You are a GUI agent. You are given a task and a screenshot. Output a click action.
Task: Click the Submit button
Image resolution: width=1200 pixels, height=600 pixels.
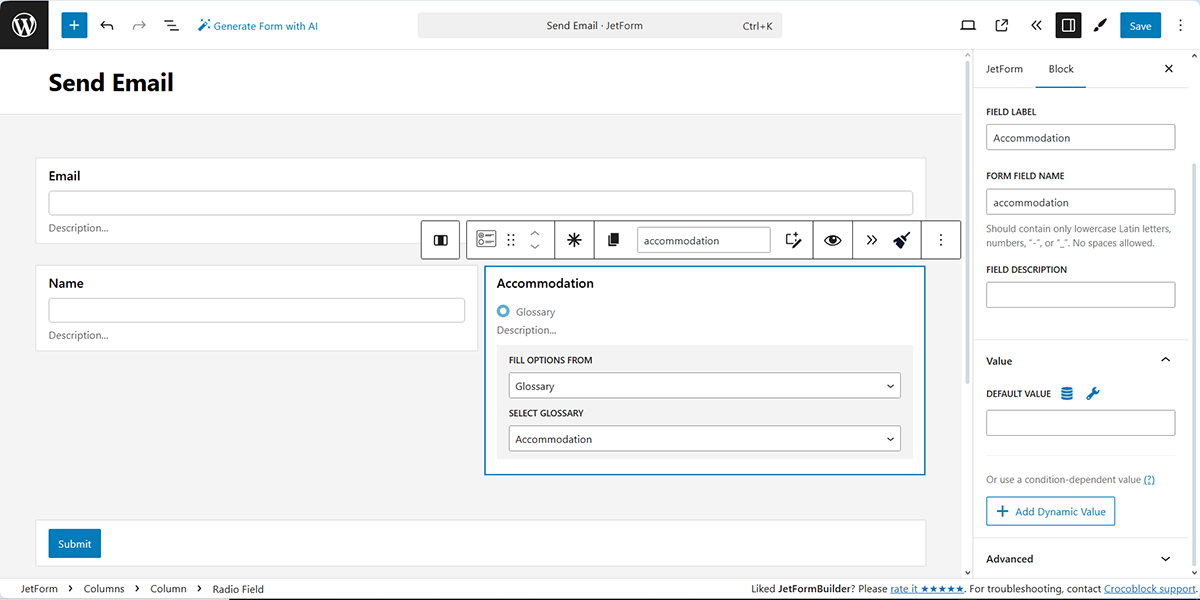75,544
